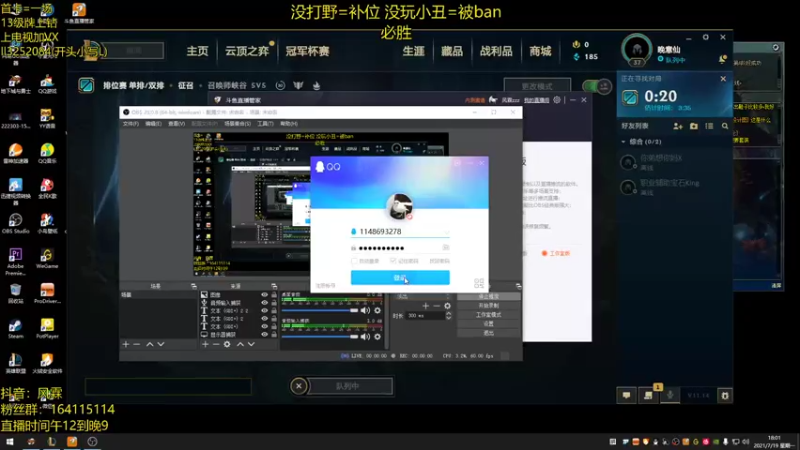Click the dock pop-out icon on 来源 panel
Viewport: 800px width, 450px height.
274,286
